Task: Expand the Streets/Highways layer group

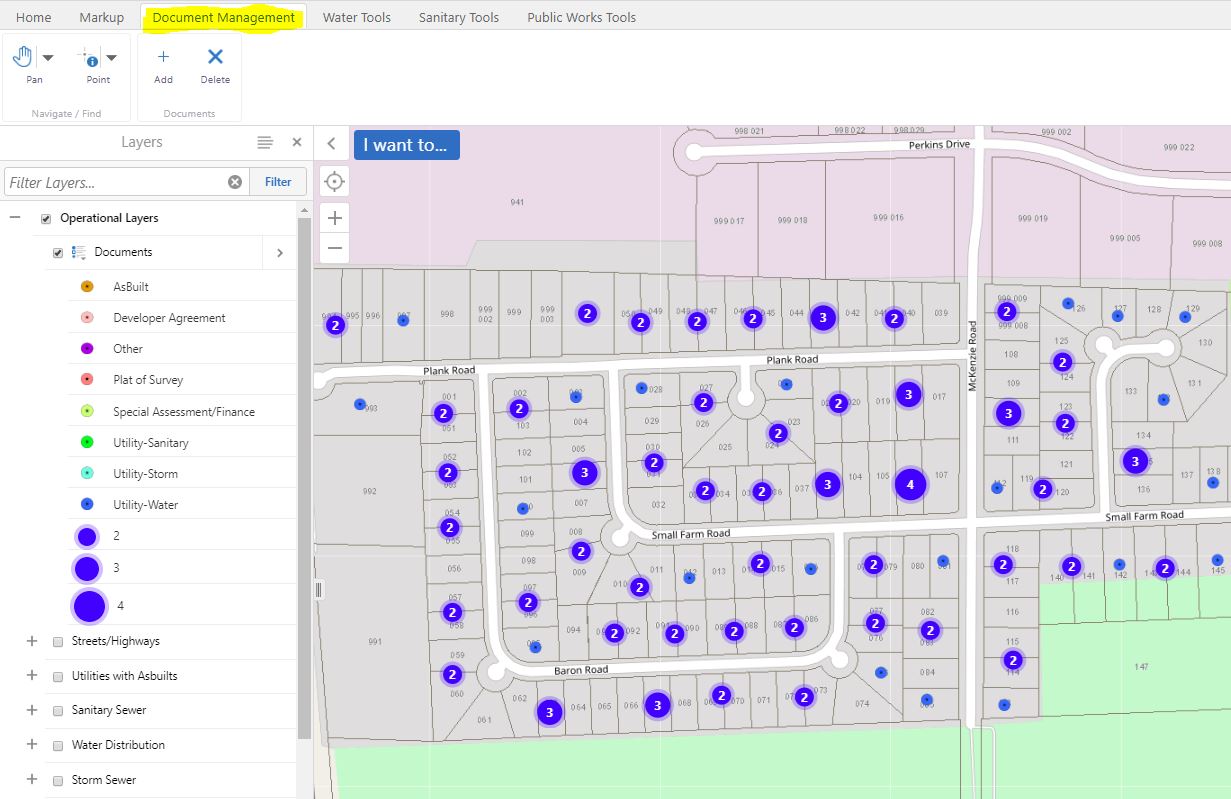Action: (31, 641)
